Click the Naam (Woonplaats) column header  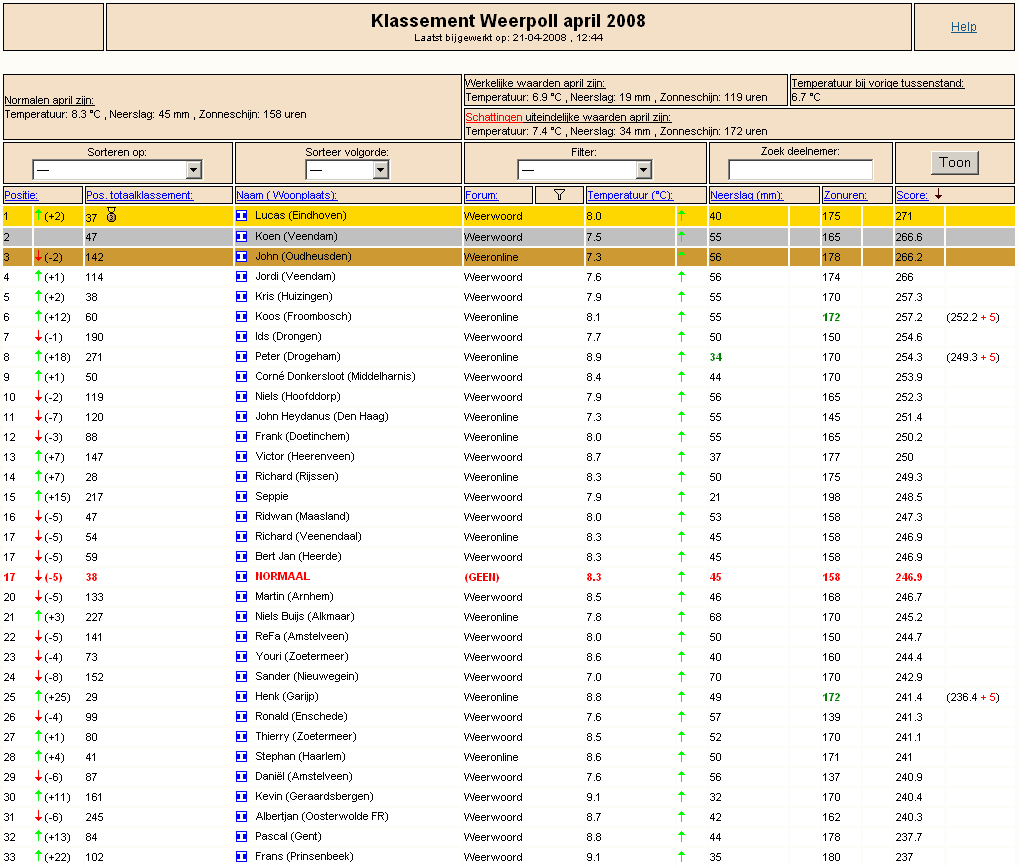pos(286,195)
